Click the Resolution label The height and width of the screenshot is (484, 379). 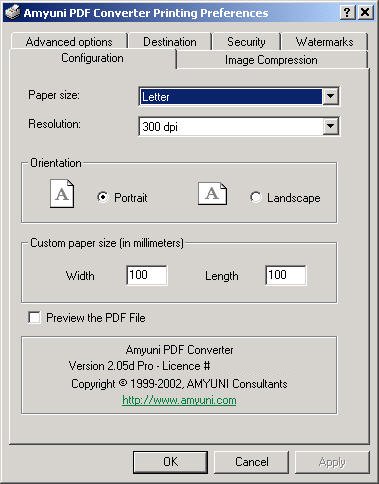click(x=54, y=124)
